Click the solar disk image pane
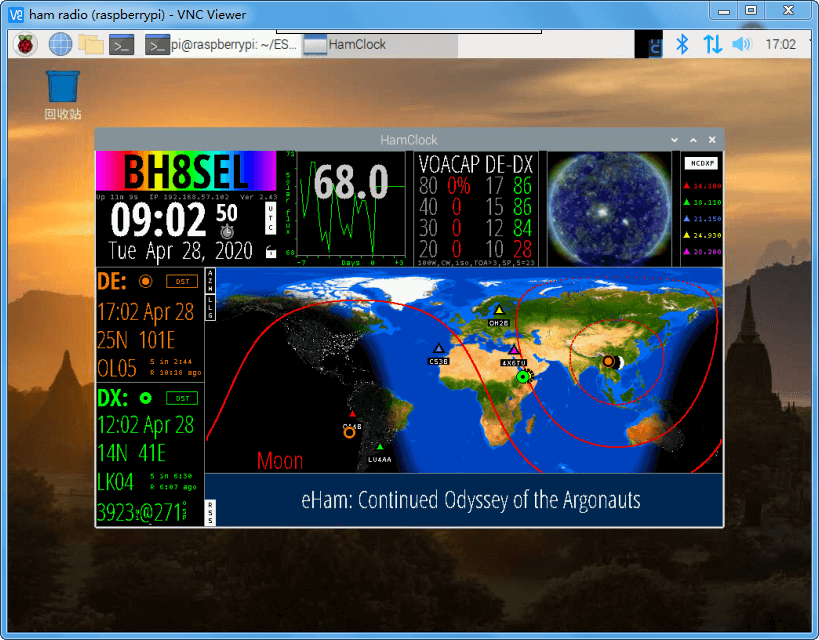The image size is (819, 640). coord(607,208)
